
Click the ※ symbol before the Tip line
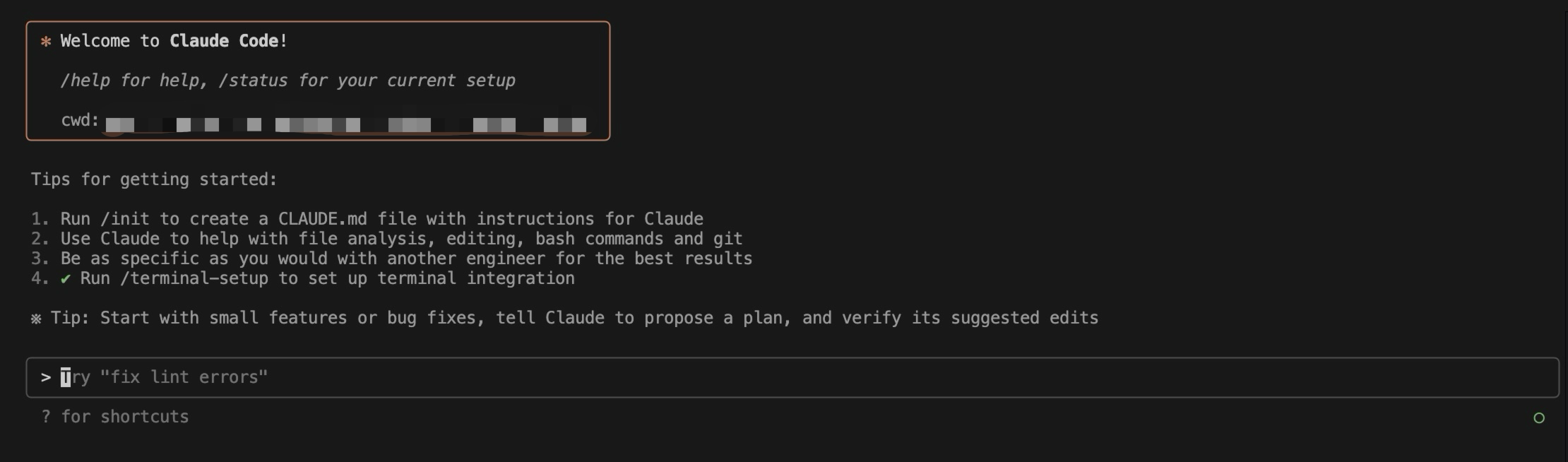pyautogui.click(x=36, y=319)
